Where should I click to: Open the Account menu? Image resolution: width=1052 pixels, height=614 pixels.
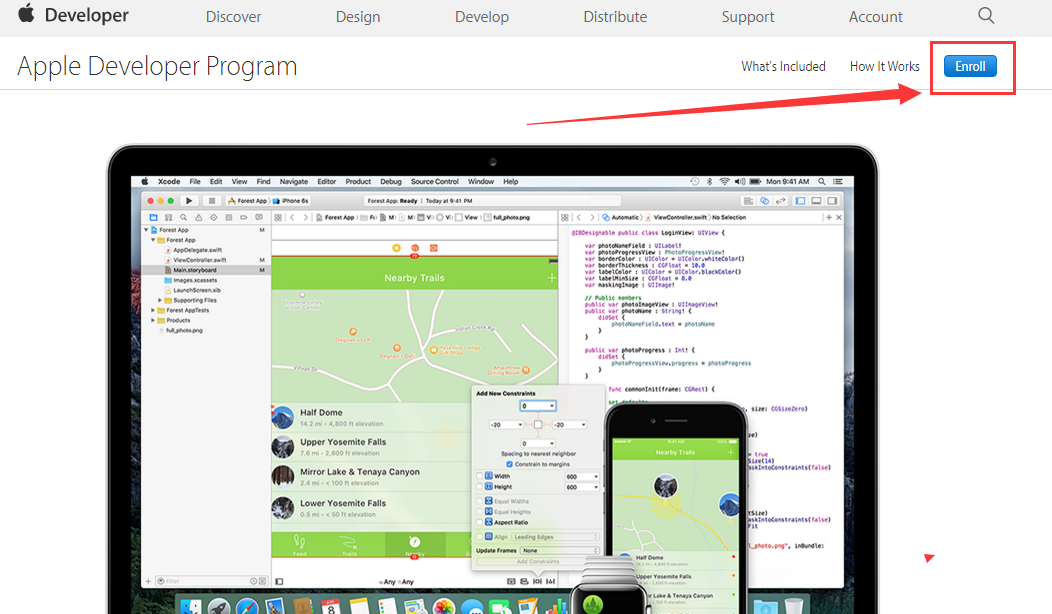point(876,17)
